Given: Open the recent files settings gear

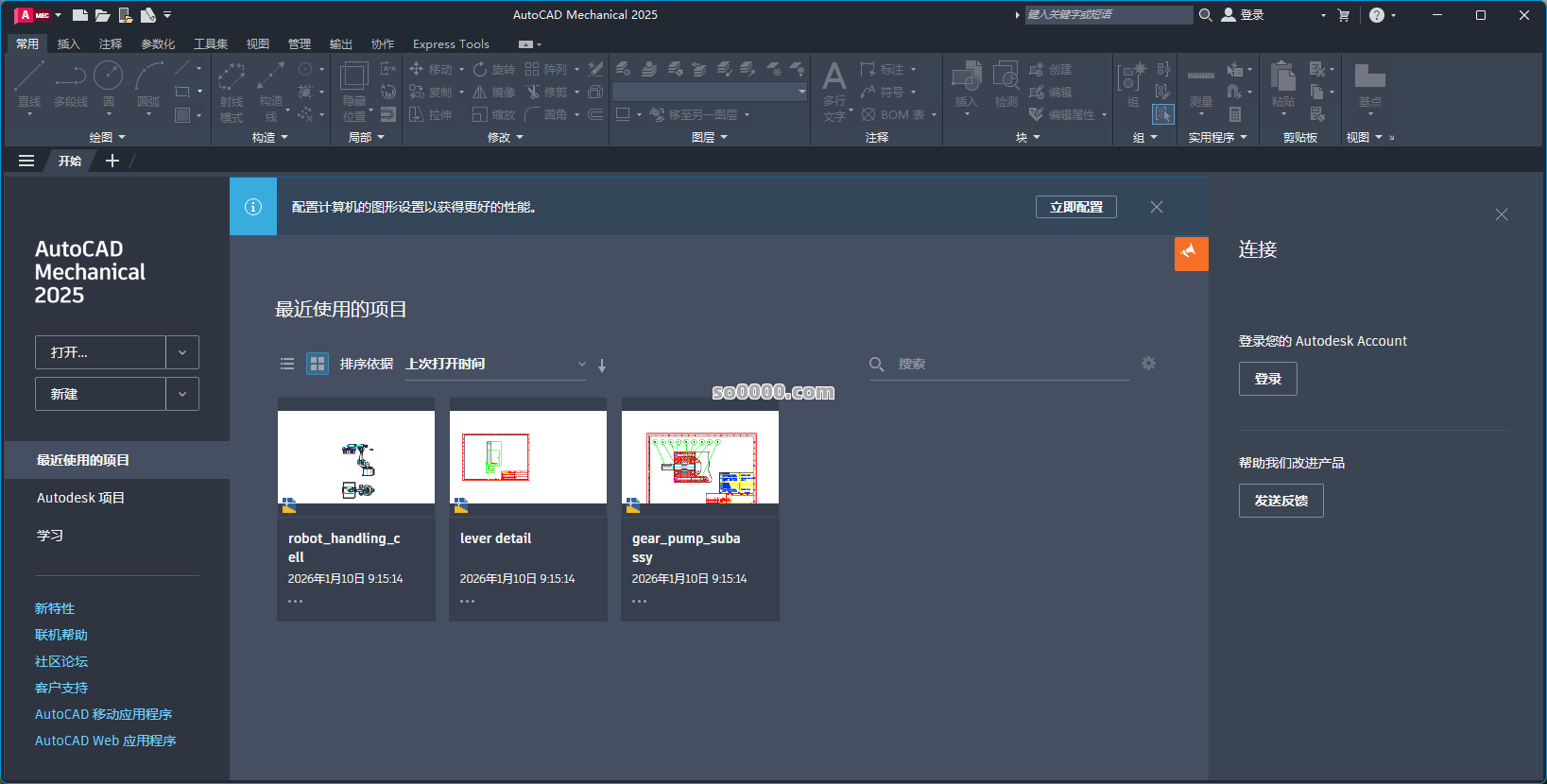Looking at the screenshot, I should (1148, 364).
